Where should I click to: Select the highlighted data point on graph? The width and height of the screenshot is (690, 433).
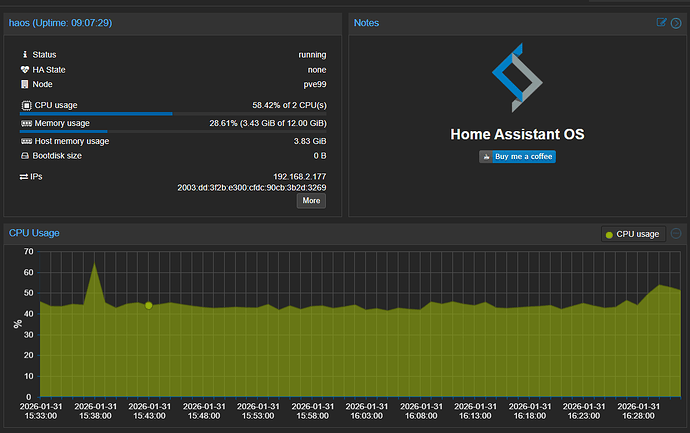pyautogui.click(x=149, y=305)
